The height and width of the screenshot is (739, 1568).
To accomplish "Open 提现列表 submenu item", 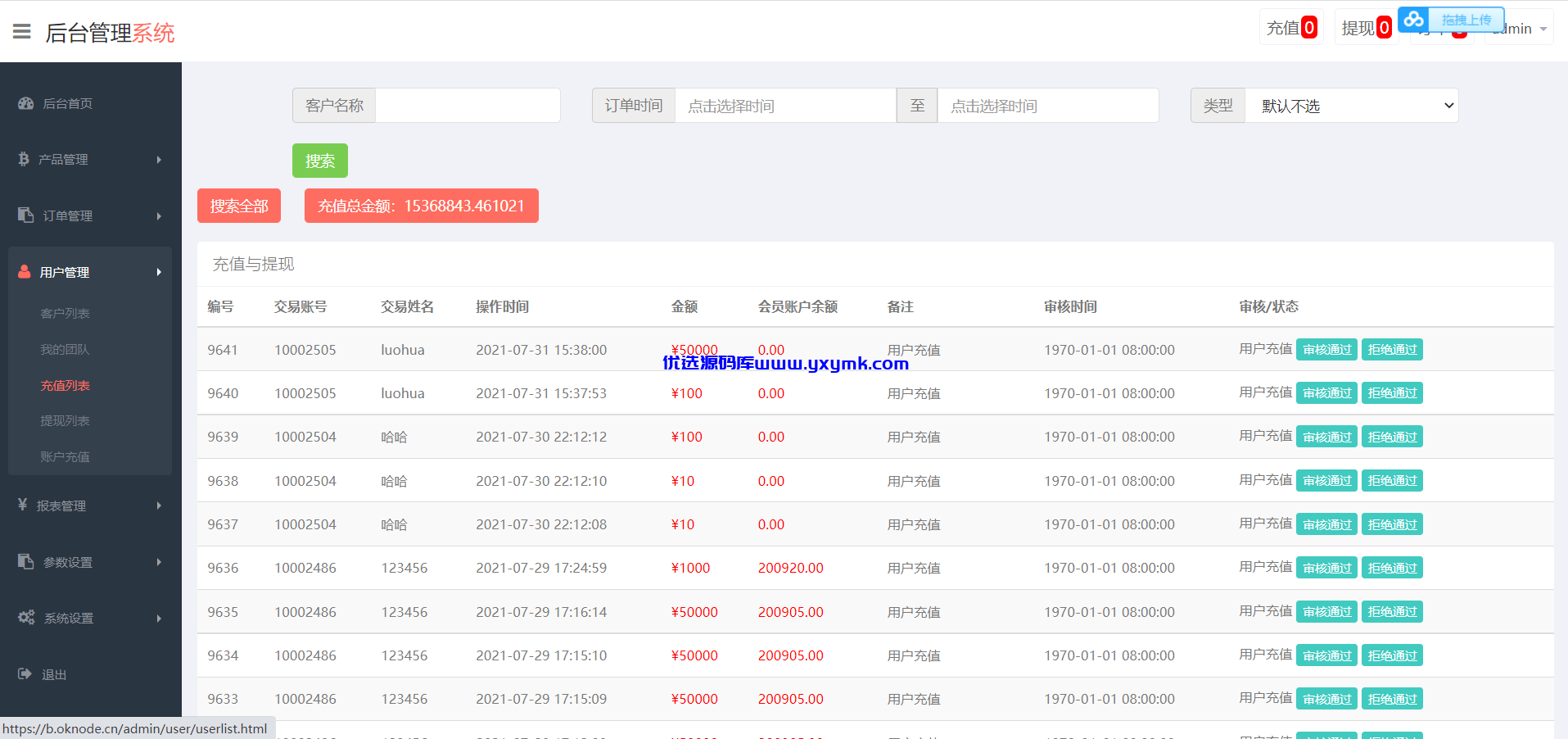I will pyautogui.click(x=65, y=420).
